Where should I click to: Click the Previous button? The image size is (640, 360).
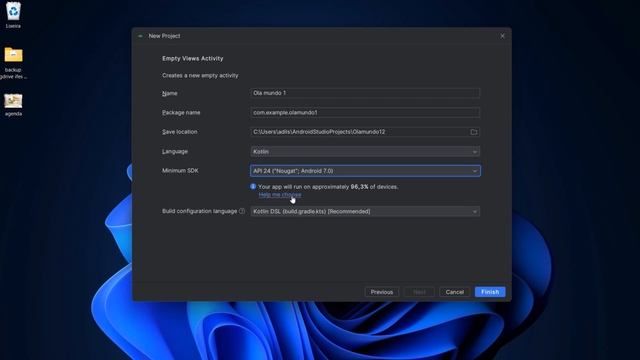pos(382,292)
